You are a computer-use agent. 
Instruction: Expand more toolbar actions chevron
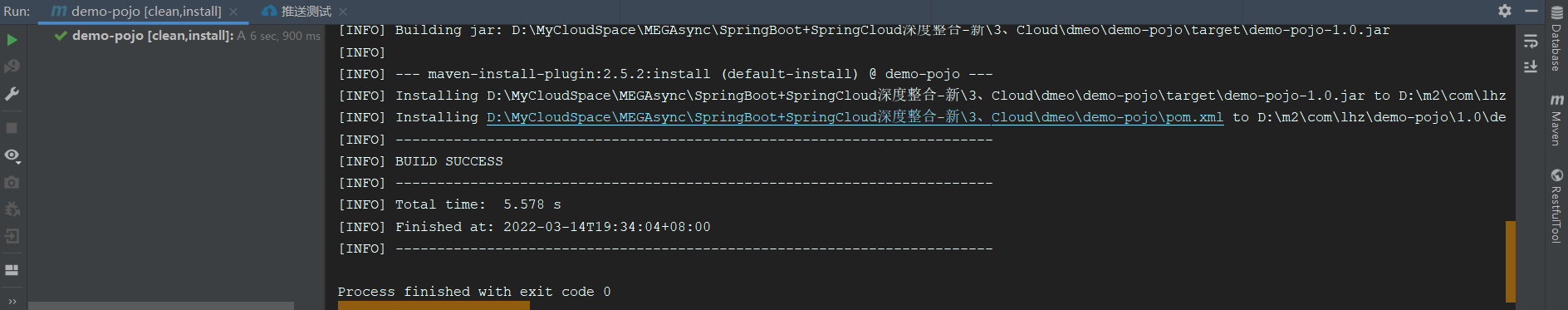point(12,302)
